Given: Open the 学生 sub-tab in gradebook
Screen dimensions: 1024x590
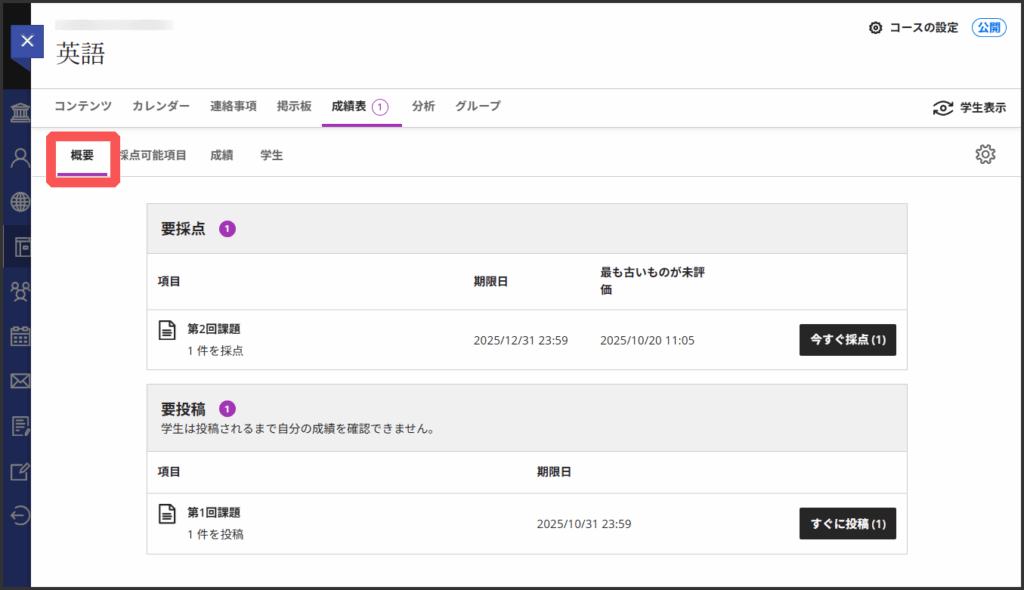Looking at the screenshot, I should point(271,155).
